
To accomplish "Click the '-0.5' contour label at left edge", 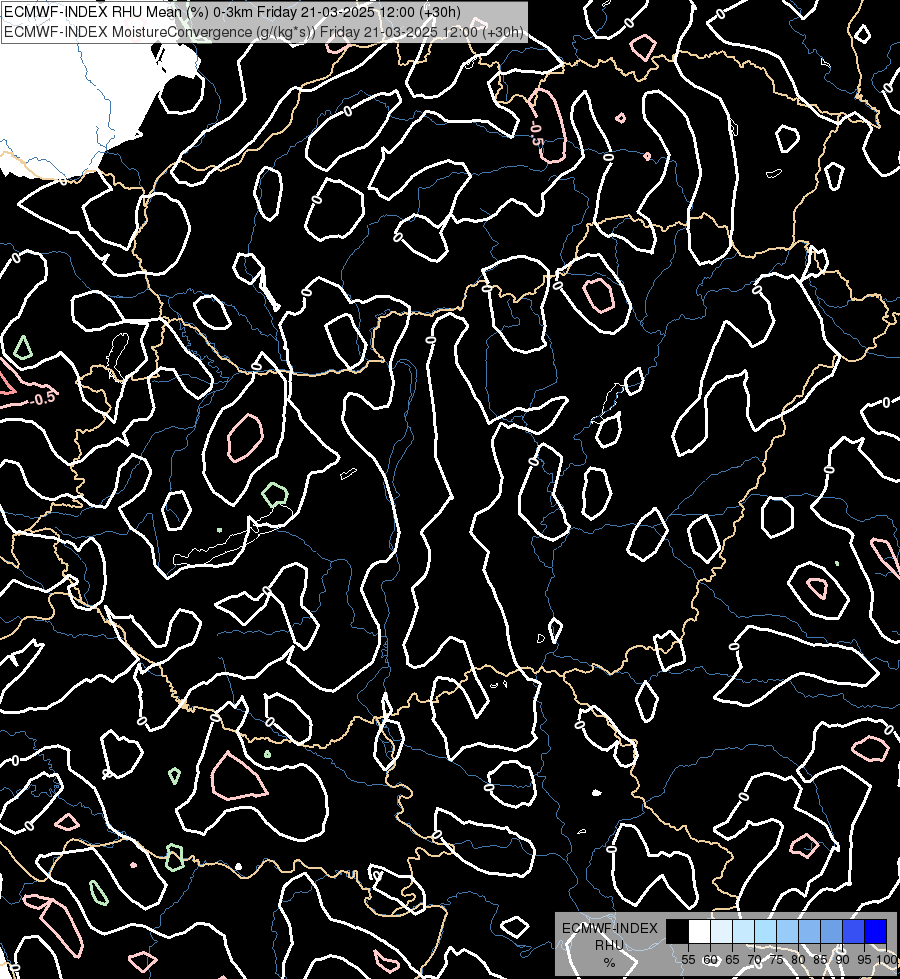I will pos(43,398).
